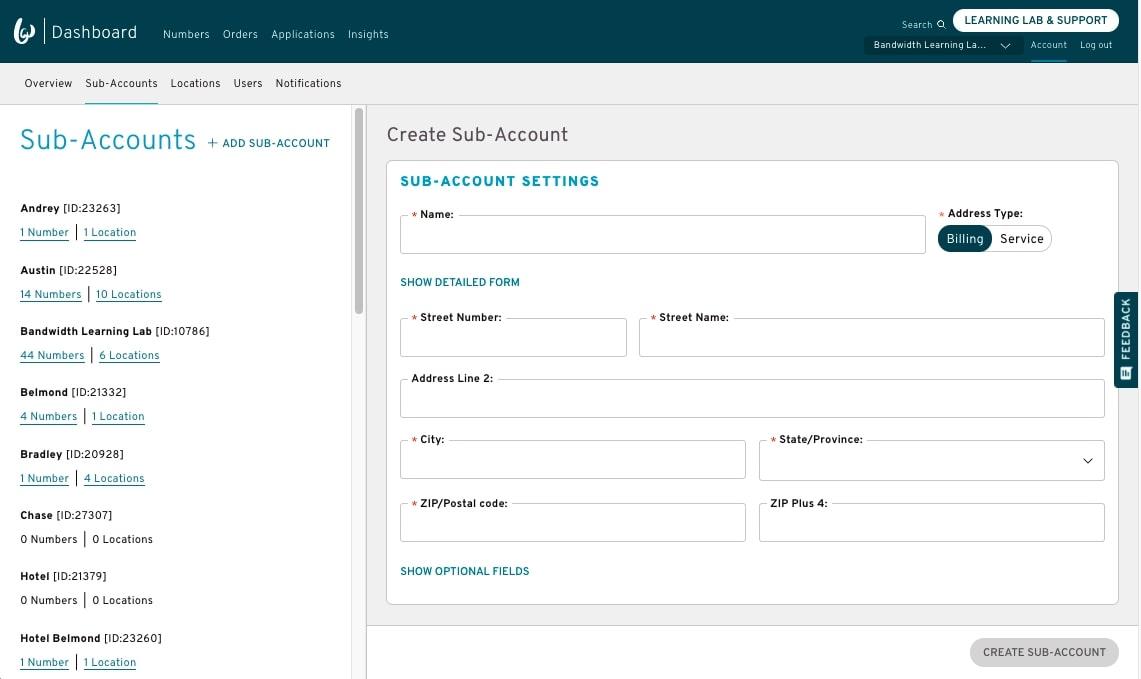1141x679 pixels.
Task: Click the Log out link
Action: pyautogui.click(x=1095, y=45)
